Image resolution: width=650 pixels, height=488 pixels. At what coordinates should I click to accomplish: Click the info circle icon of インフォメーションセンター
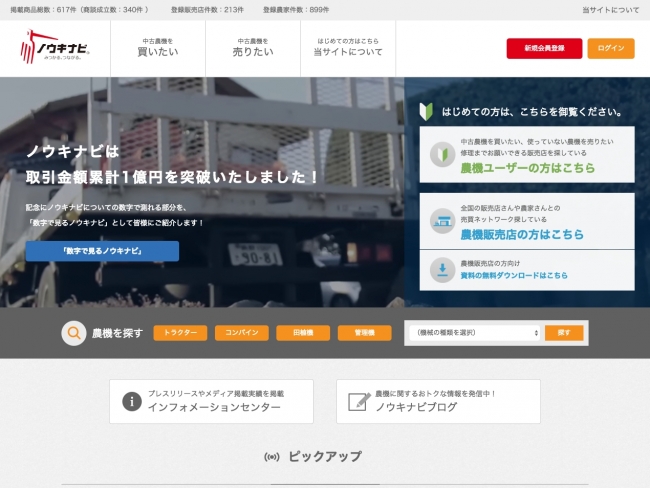click(132, 401)
